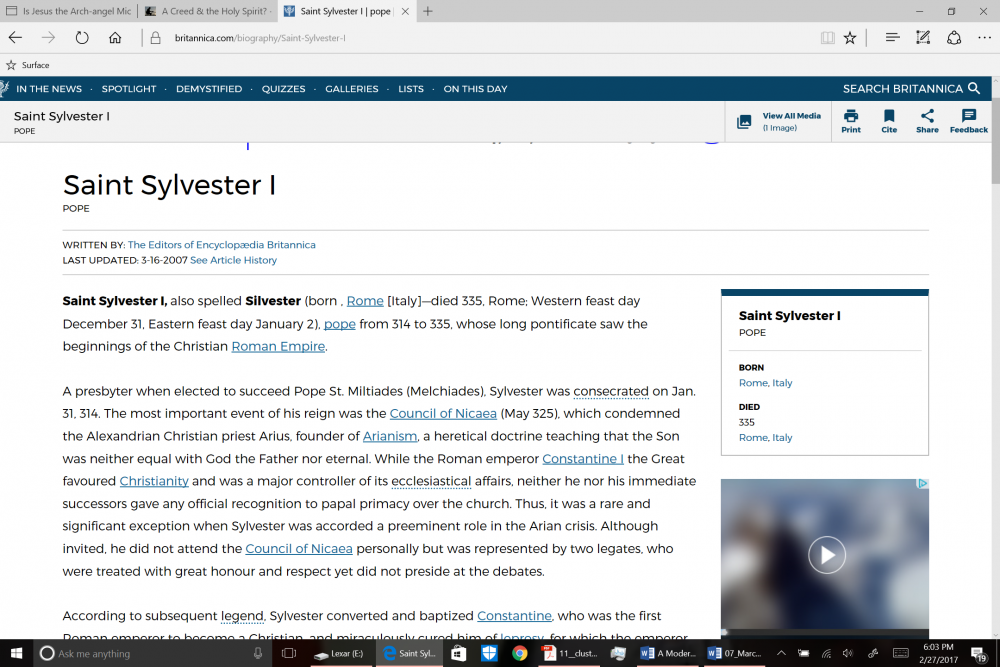
Task: Open the Constantine I link
Action: [x=583, y=459]
